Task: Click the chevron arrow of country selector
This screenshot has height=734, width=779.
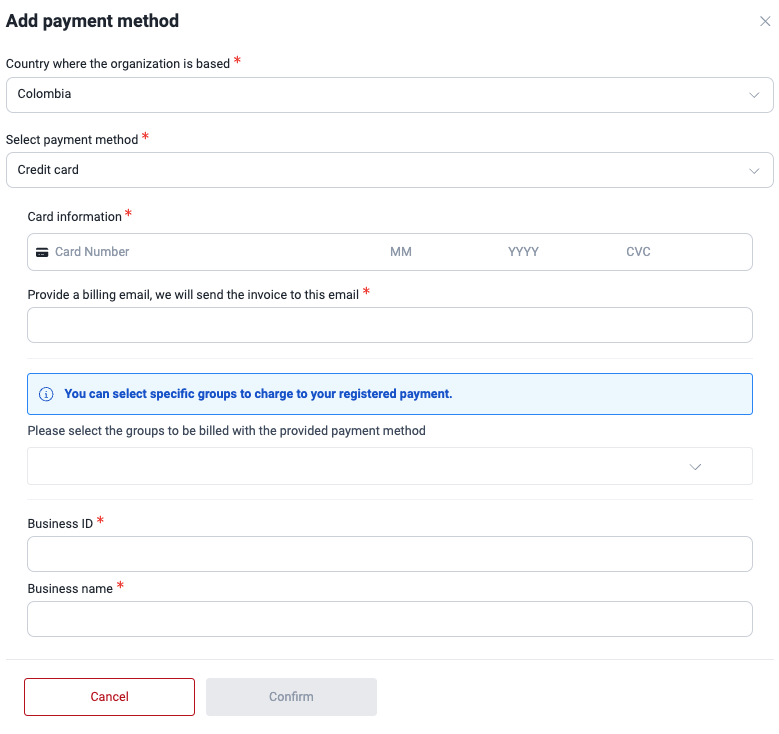Action: click(x=755, y=95)
